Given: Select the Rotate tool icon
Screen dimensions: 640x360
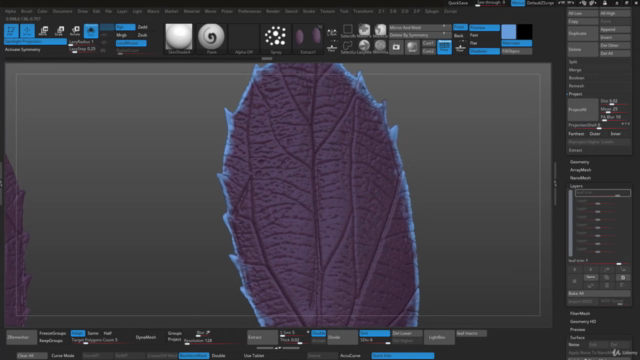Looking at the screenshot, I should tap(75, 31).
